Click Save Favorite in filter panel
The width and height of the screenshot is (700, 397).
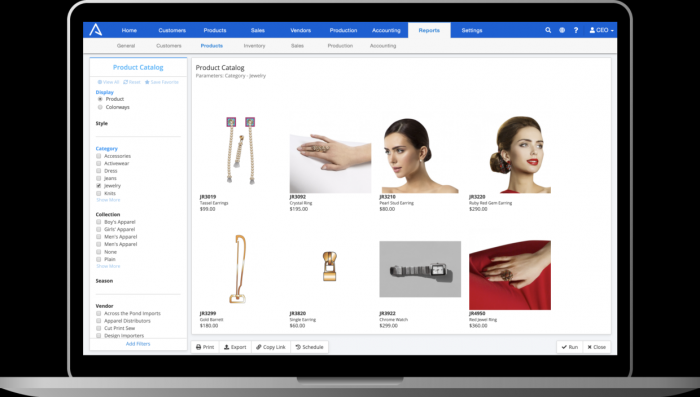click(162, 82)
